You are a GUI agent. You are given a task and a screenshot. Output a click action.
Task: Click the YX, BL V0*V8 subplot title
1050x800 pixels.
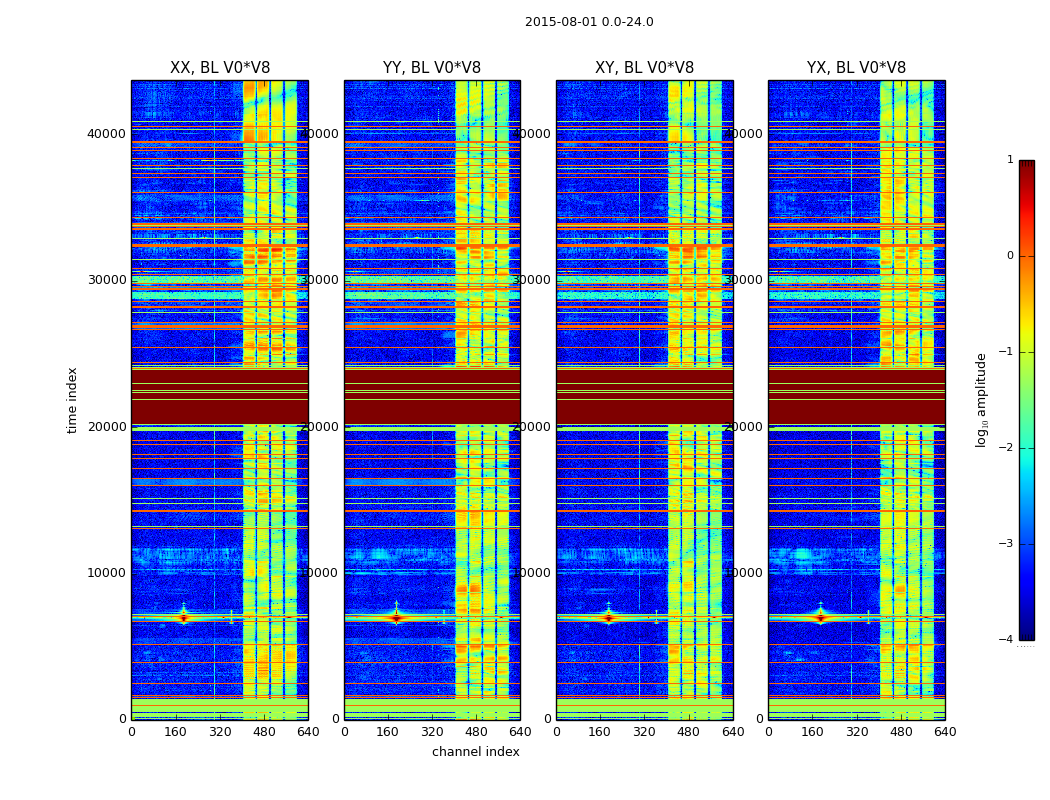point(856,68)
